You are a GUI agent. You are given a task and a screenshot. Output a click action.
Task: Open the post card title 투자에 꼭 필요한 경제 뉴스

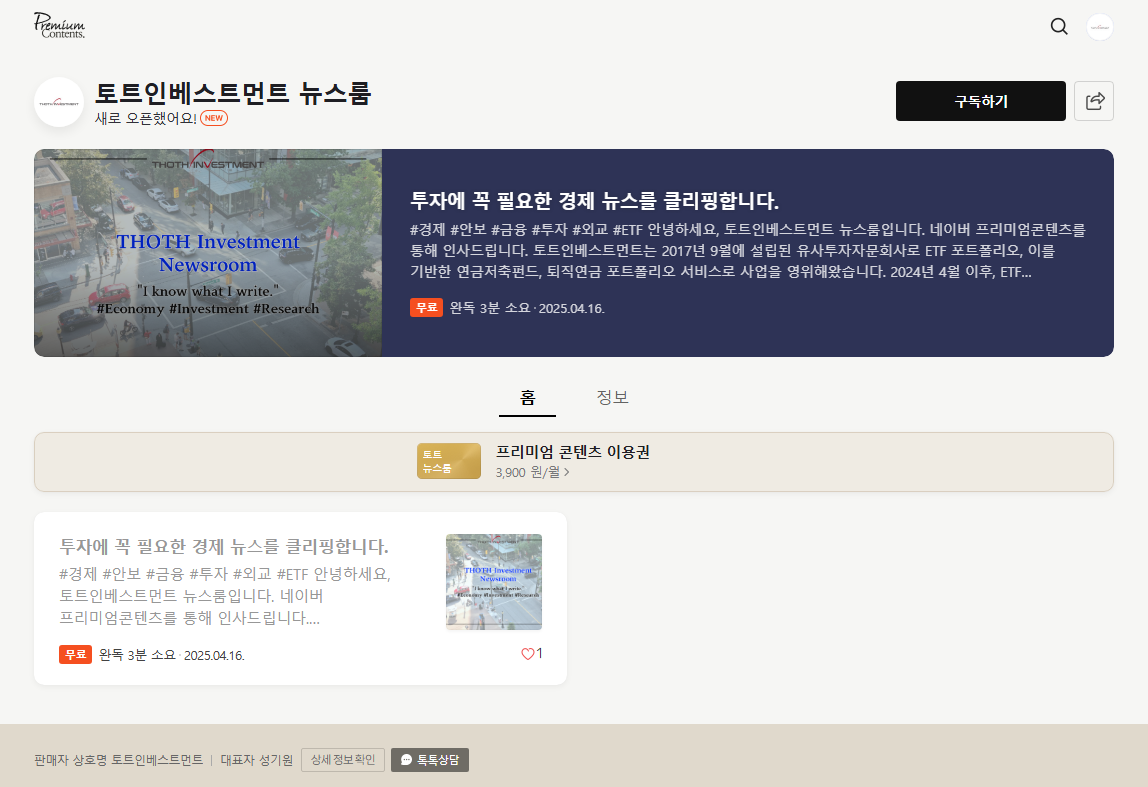pos(224,547)
